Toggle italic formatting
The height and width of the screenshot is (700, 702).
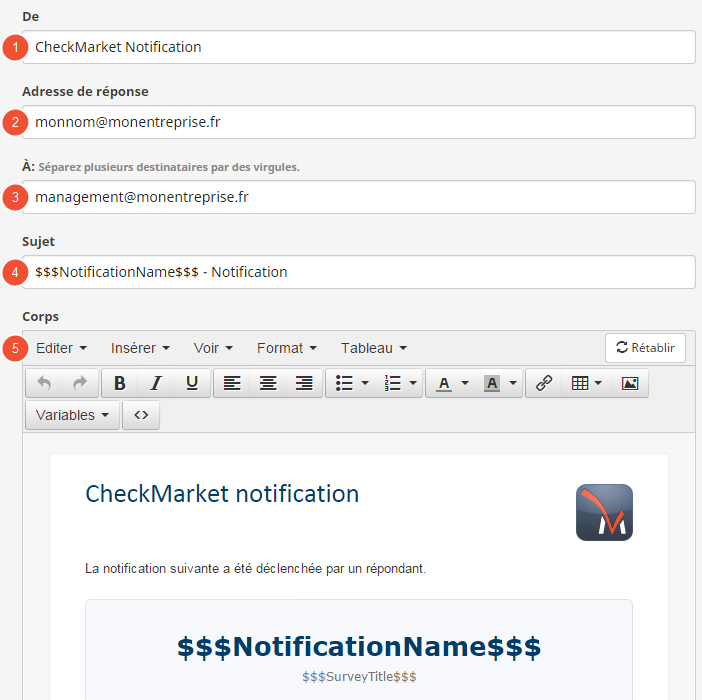pos(156,384)
